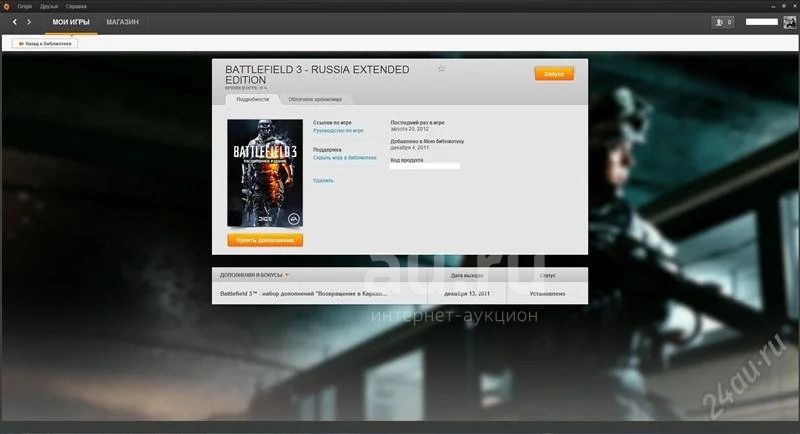Screen dimensions: 800x434
Task: Click the back to library button
Action: pyautogui.click(x=45, y=43)
